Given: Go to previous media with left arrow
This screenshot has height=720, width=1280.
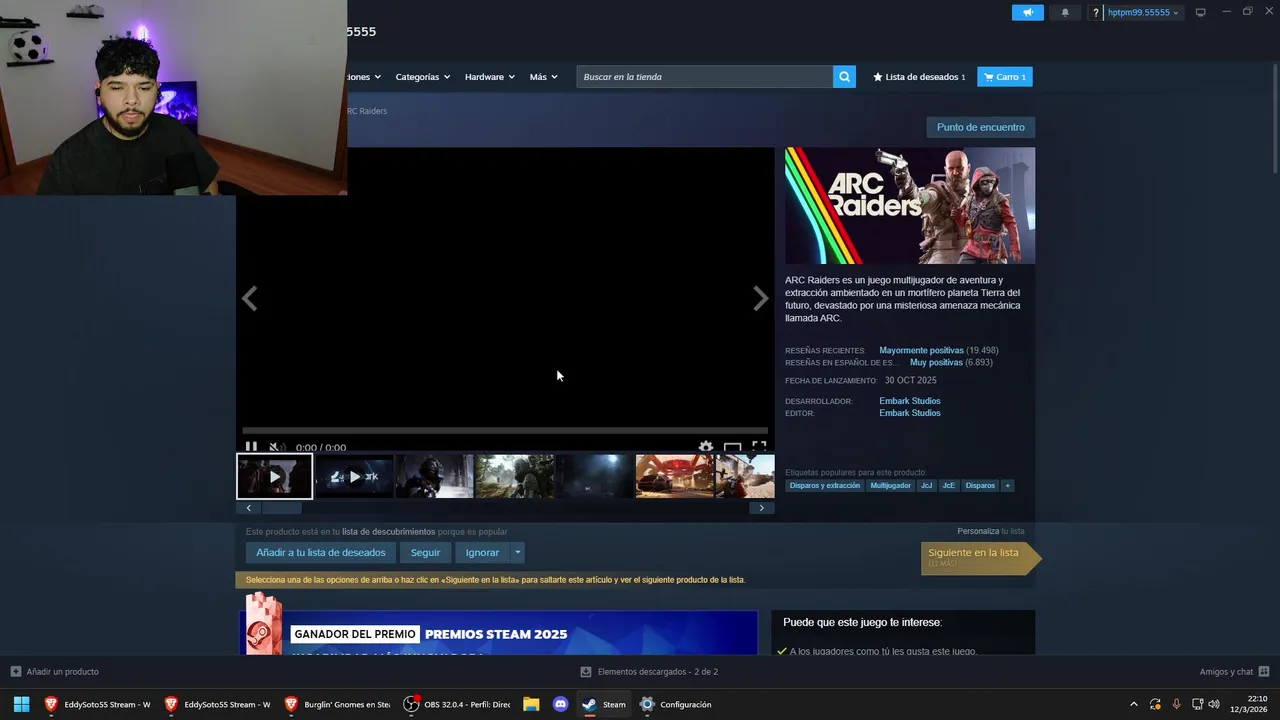Looking at the screenshot, I should click(249, 298).
